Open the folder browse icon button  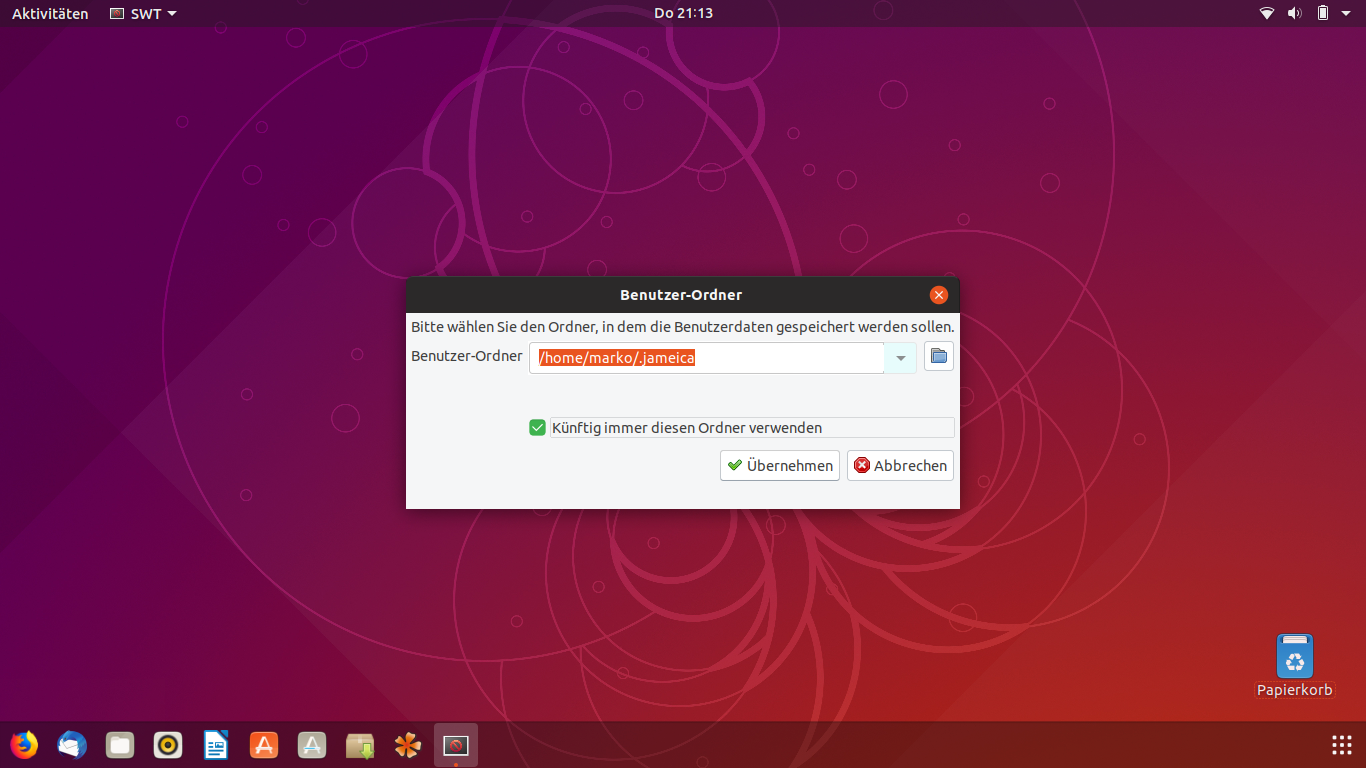[938, 356]
